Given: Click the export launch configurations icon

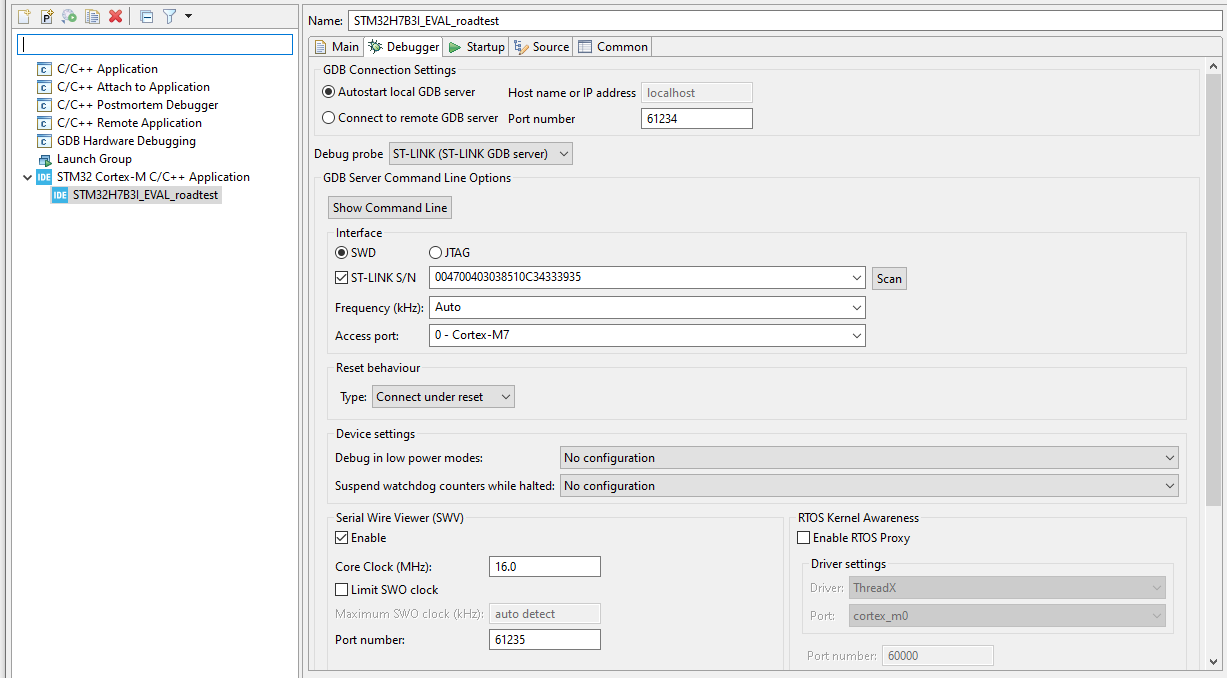Looking at the screenshot, I should coord(68,15).
